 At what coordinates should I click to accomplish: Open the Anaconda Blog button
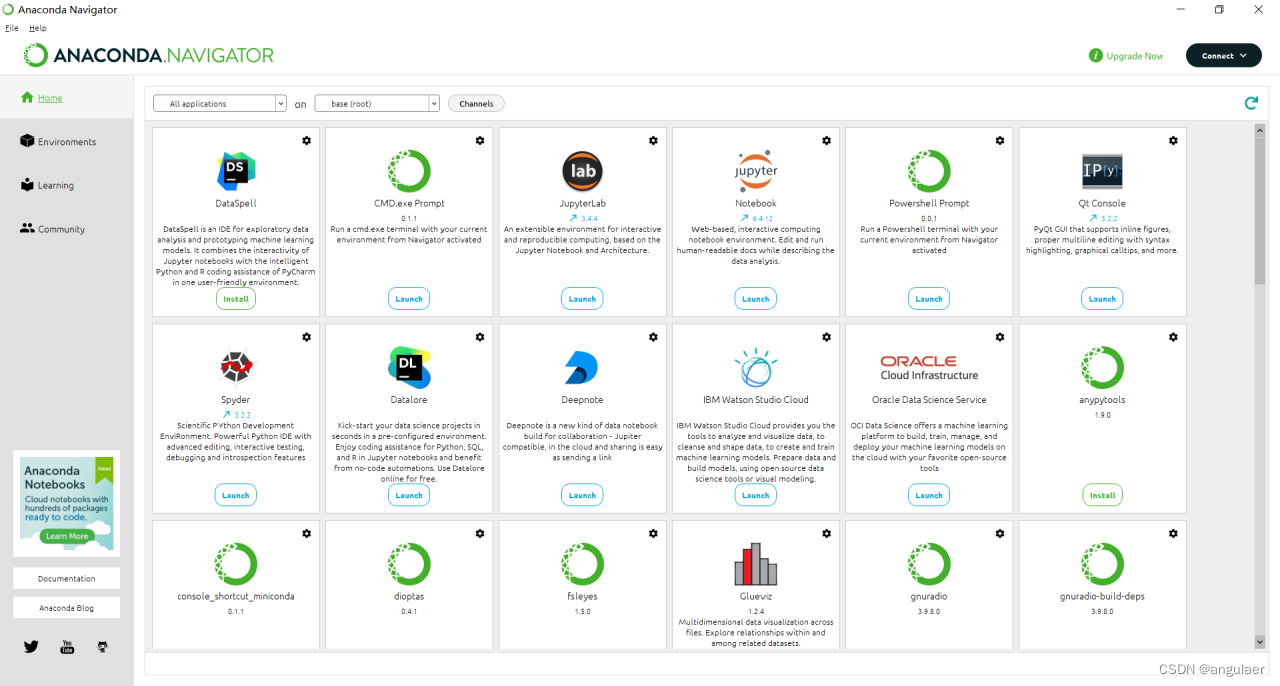[66, 607]
